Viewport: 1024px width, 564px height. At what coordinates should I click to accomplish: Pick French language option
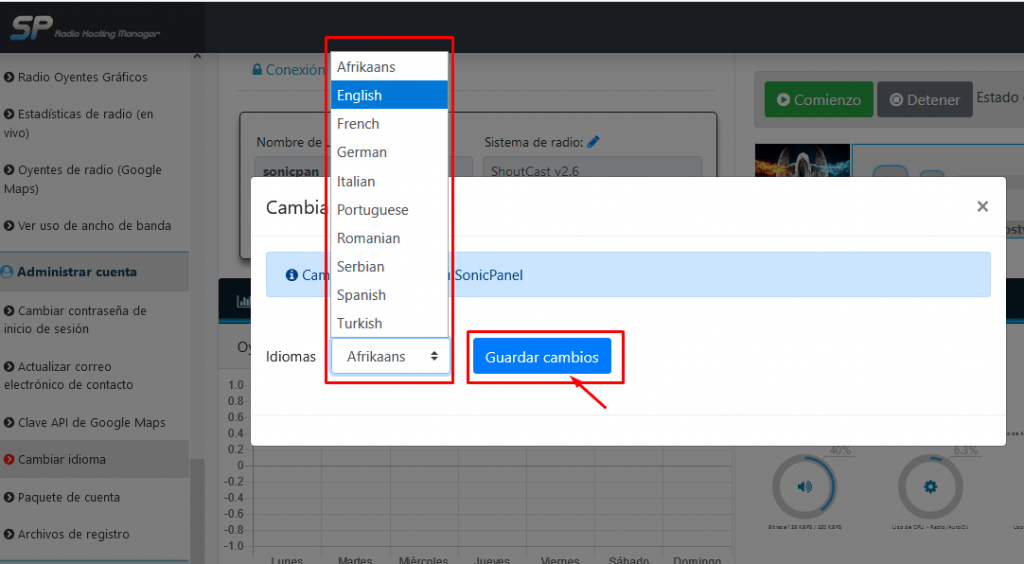pos(389,123)
